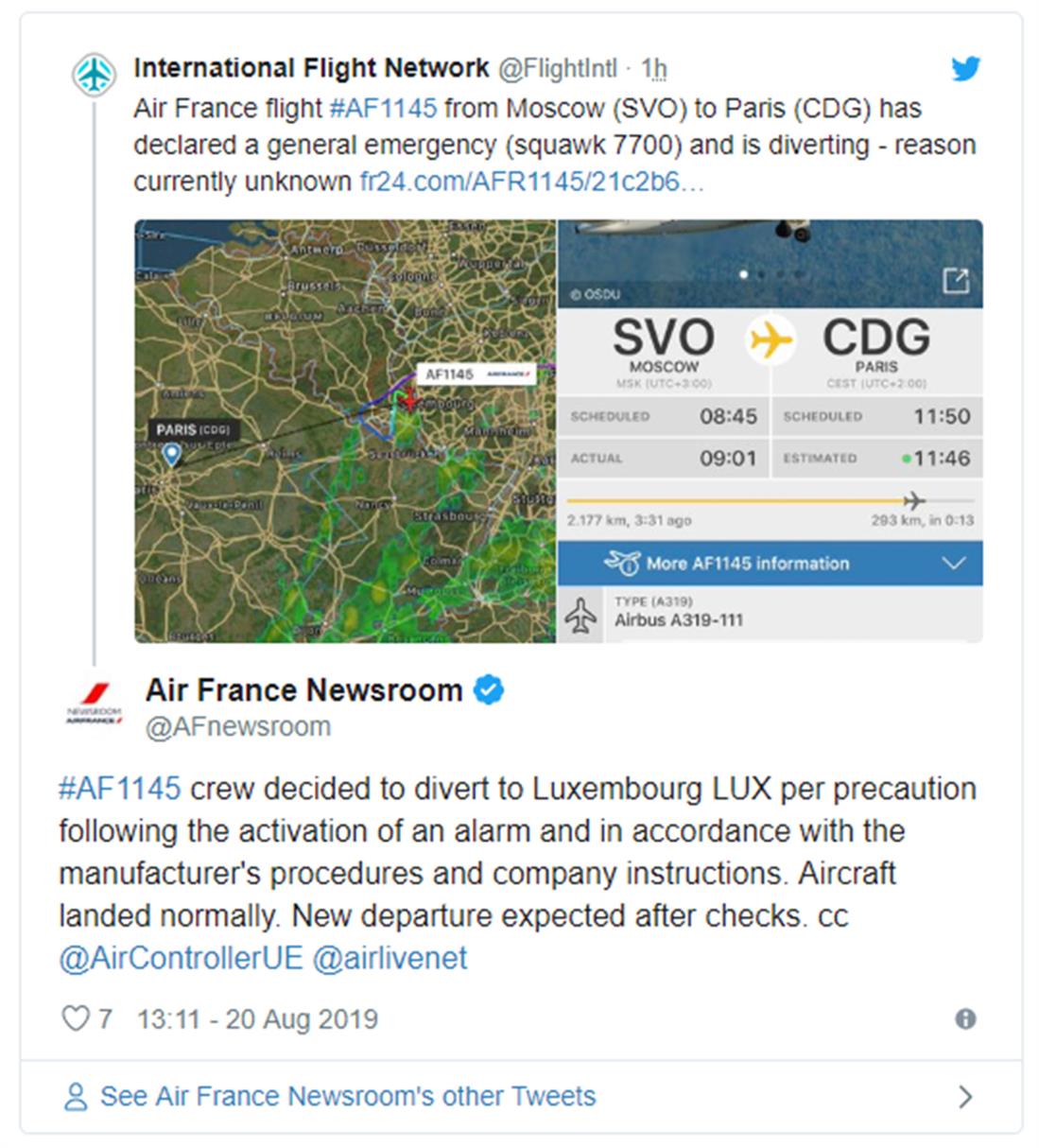
Task: Click the heart like icon
Action: click(75, 1018)
